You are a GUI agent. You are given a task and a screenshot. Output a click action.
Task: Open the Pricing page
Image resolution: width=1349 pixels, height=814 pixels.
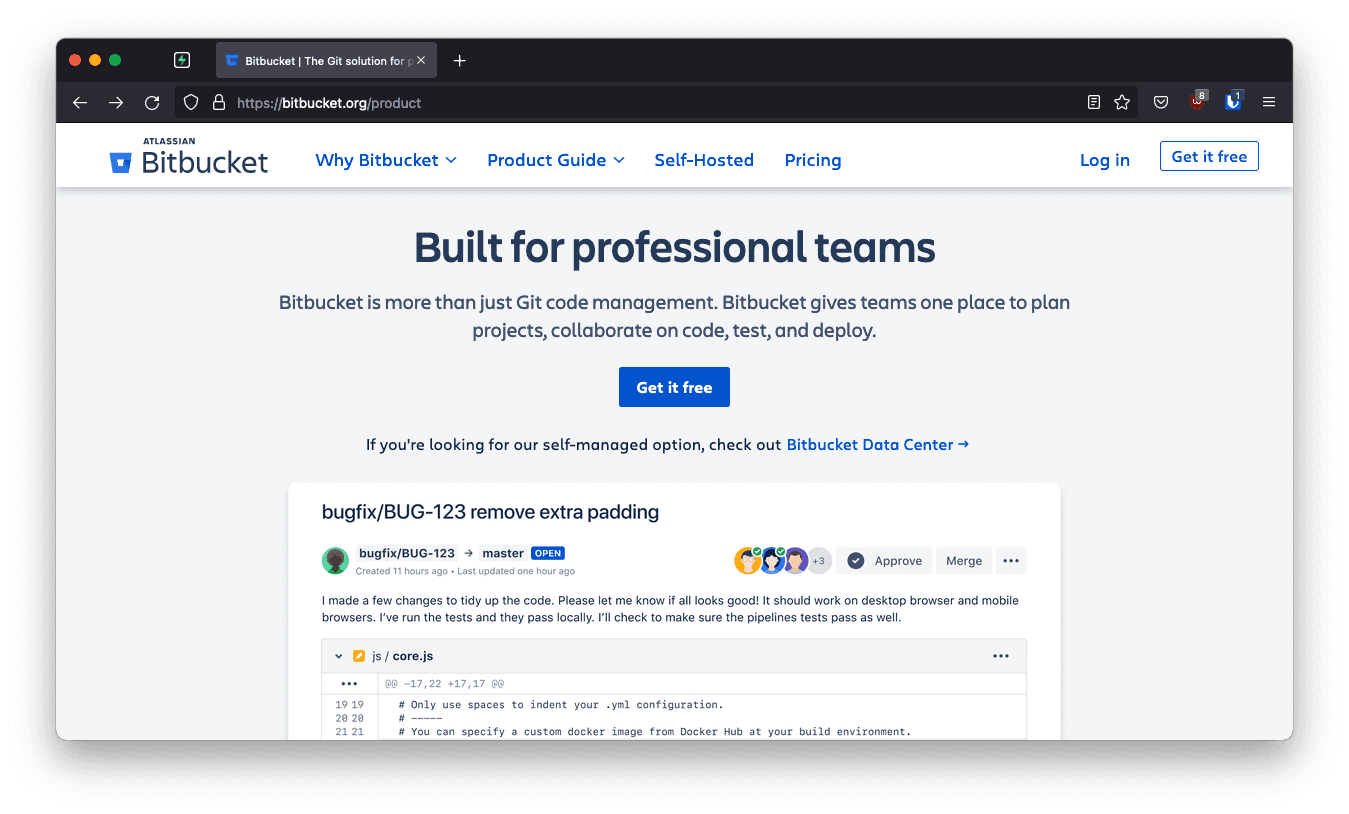point(813,160)
